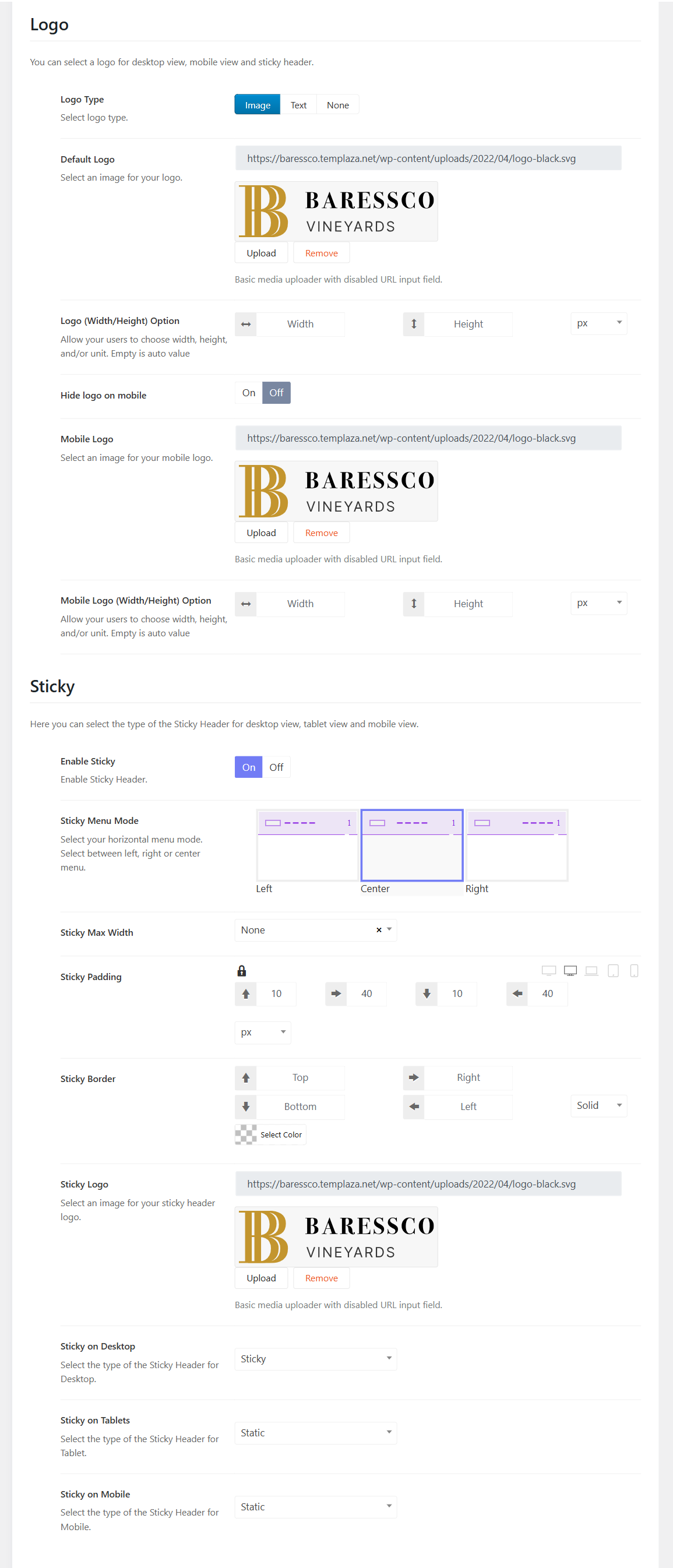Expand the Sticky Max Width dropdown

coord(389,929)
